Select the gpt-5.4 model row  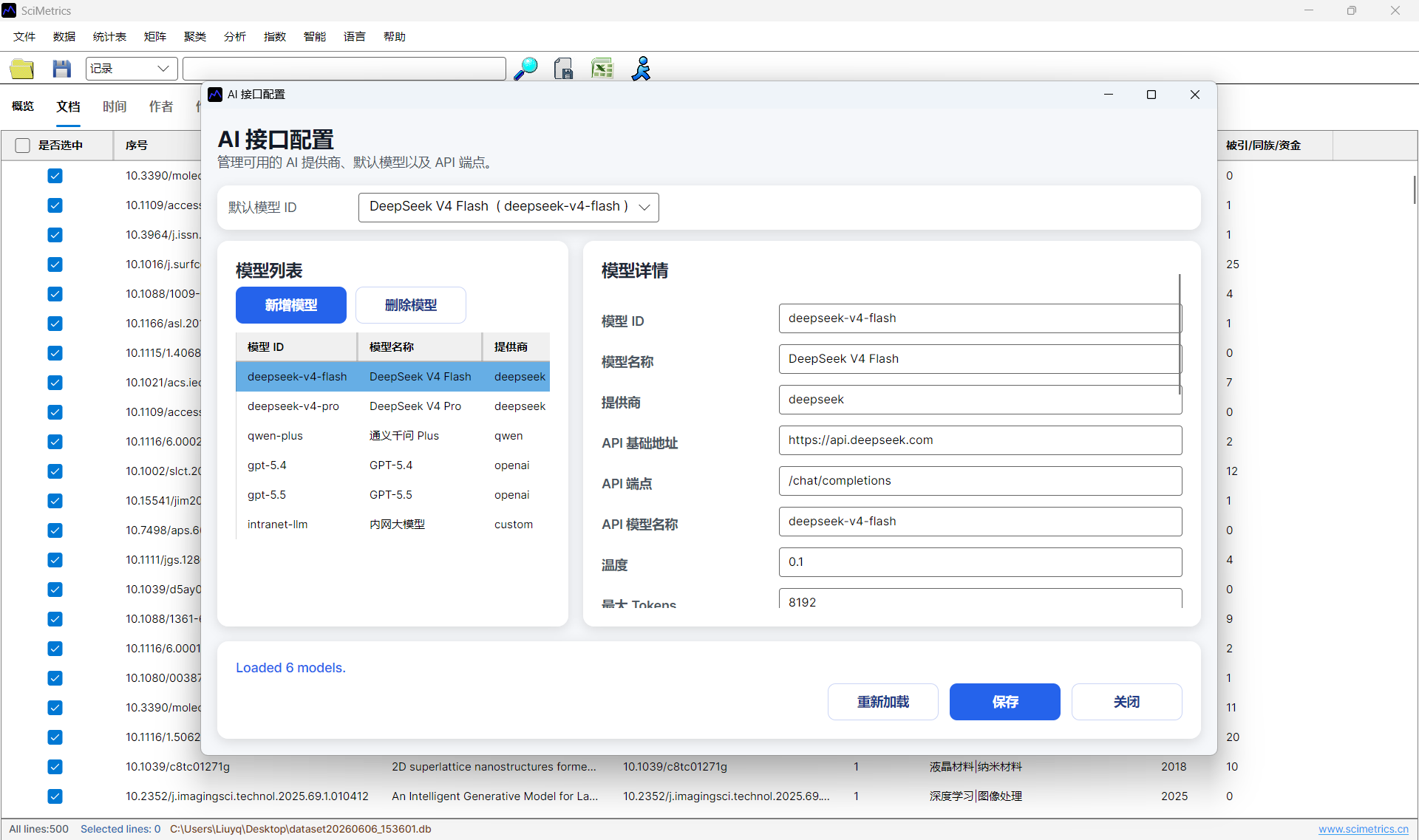pos(393,465)
